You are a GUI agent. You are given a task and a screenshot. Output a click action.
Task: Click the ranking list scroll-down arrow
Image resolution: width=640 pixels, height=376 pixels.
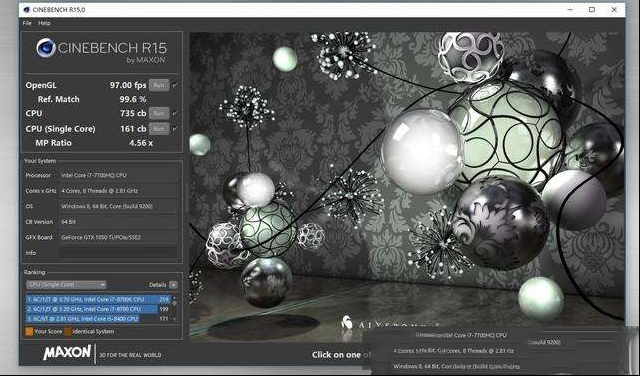point(175,319)
